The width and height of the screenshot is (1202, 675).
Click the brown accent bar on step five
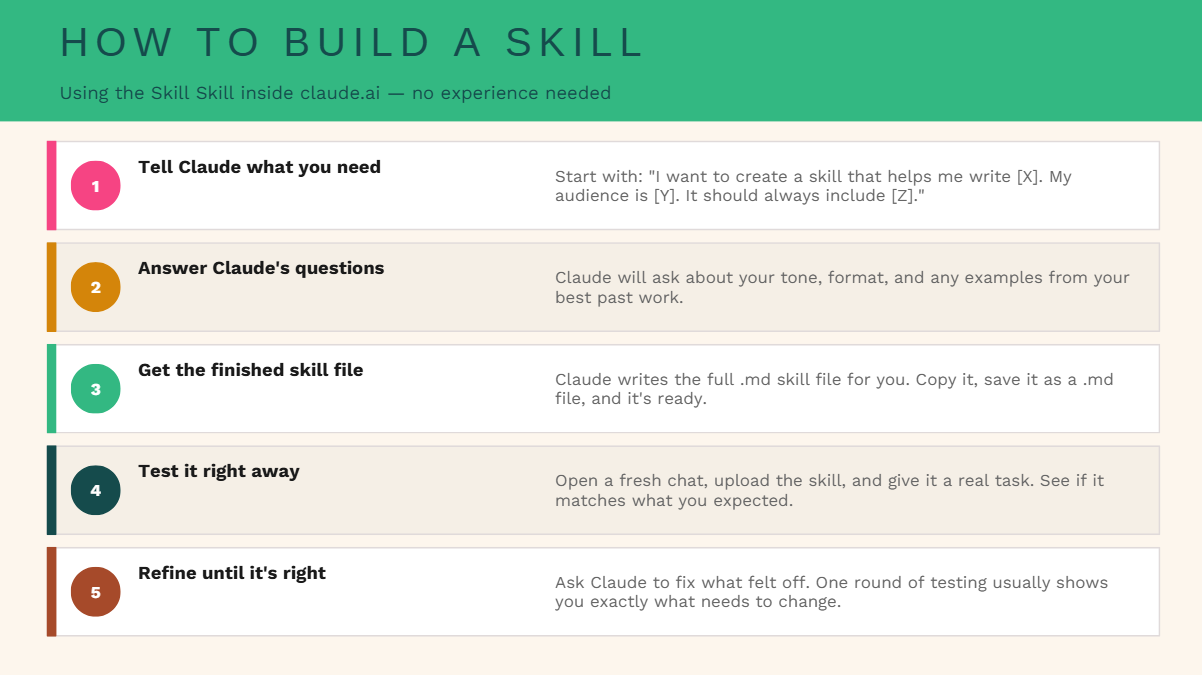[x=51, y=592]
